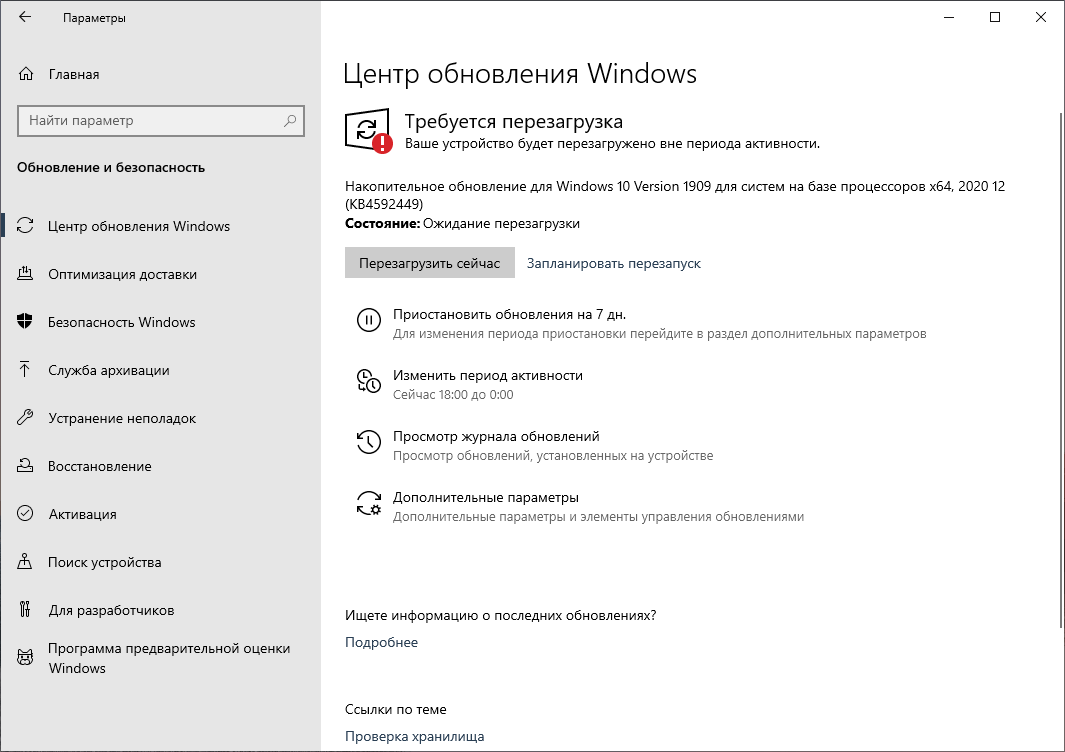This screenshot has width=1065, height=752.
Task: Select the Служба архивации backup icon
Action: click(x=26, y=369)
